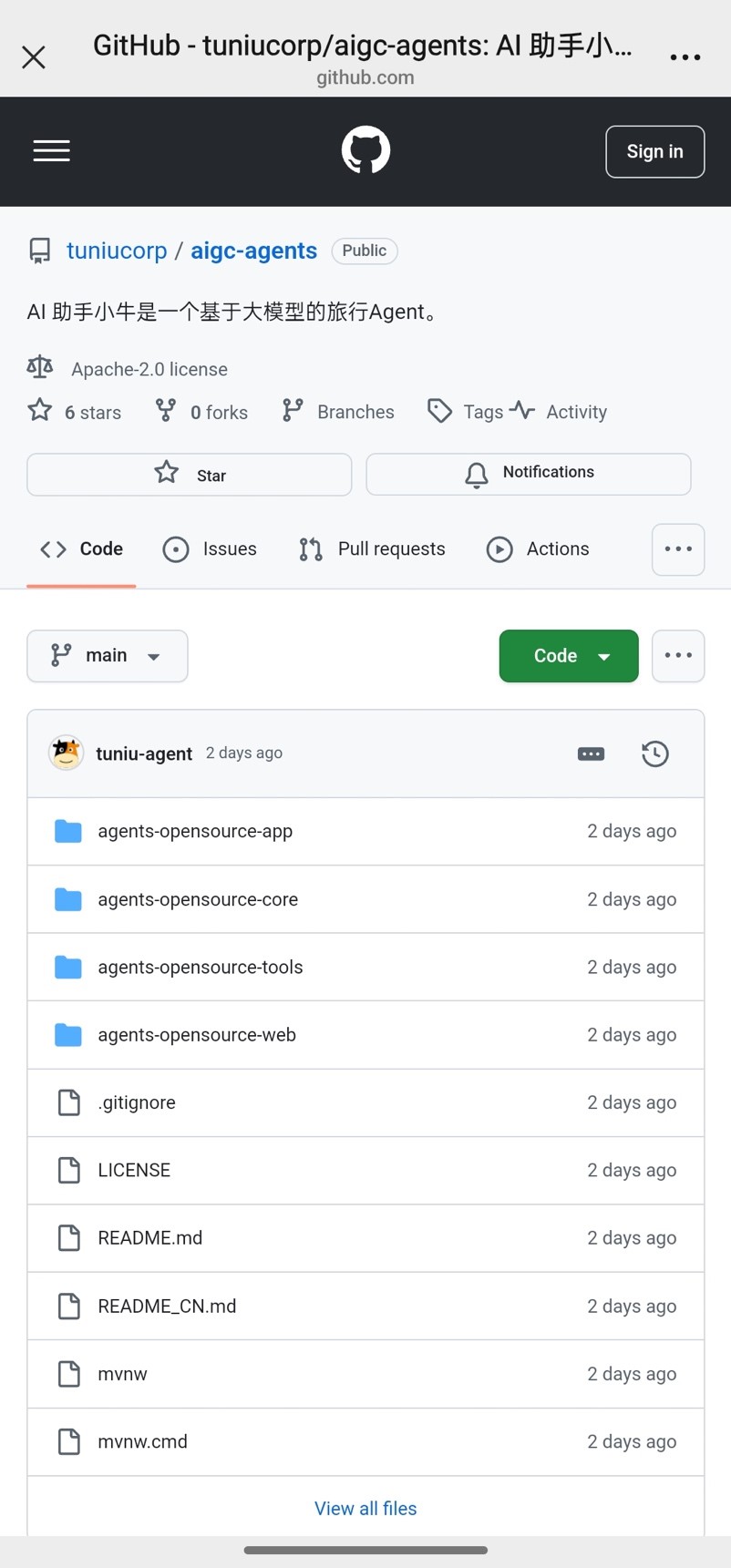731x1568 pixels.
Task: Click the tuniu-agent avatar image
Action: pyautogui.click(x=66, y=753)
